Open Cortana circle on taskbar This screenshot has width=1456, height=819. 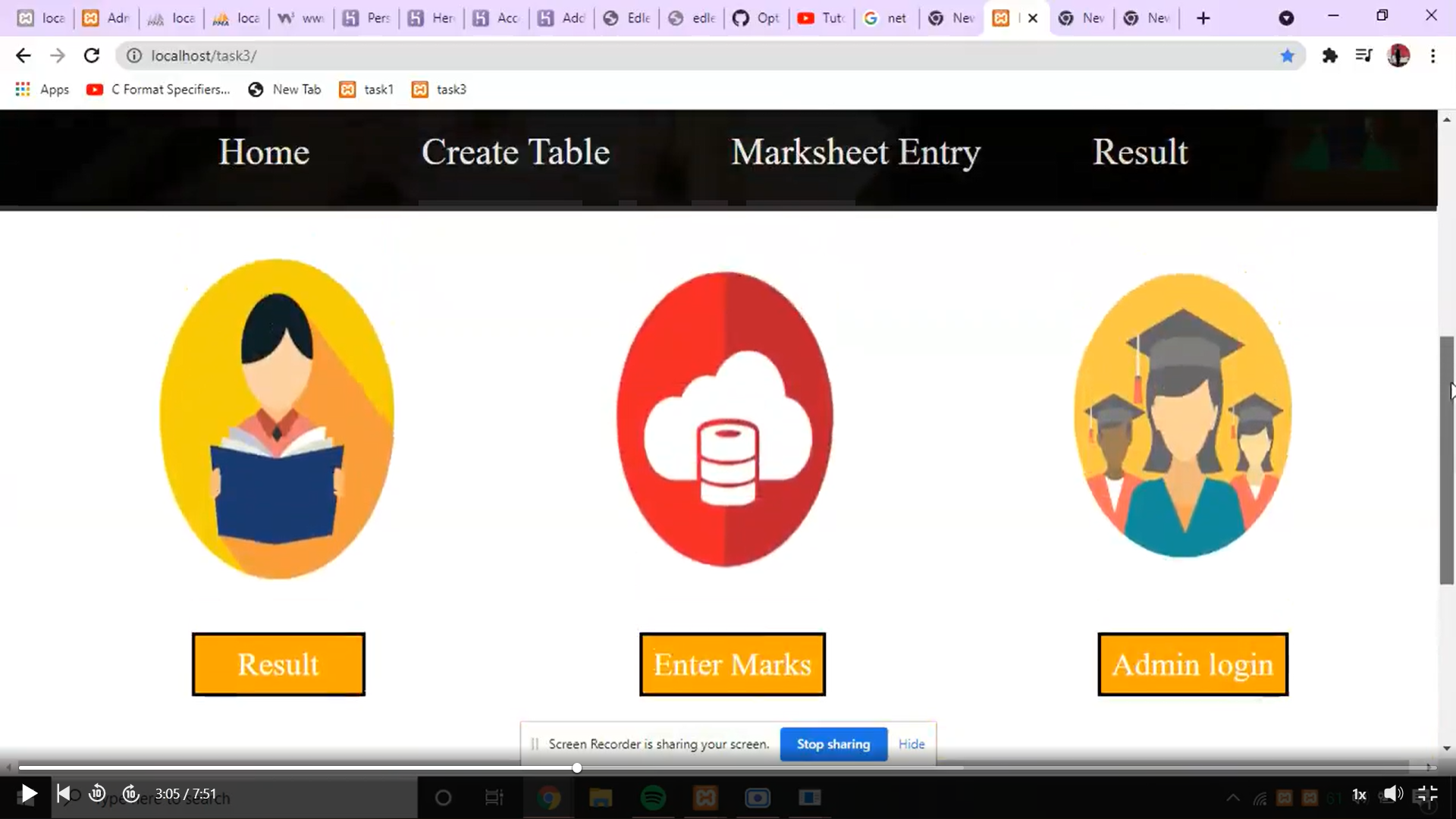point(444,798)
